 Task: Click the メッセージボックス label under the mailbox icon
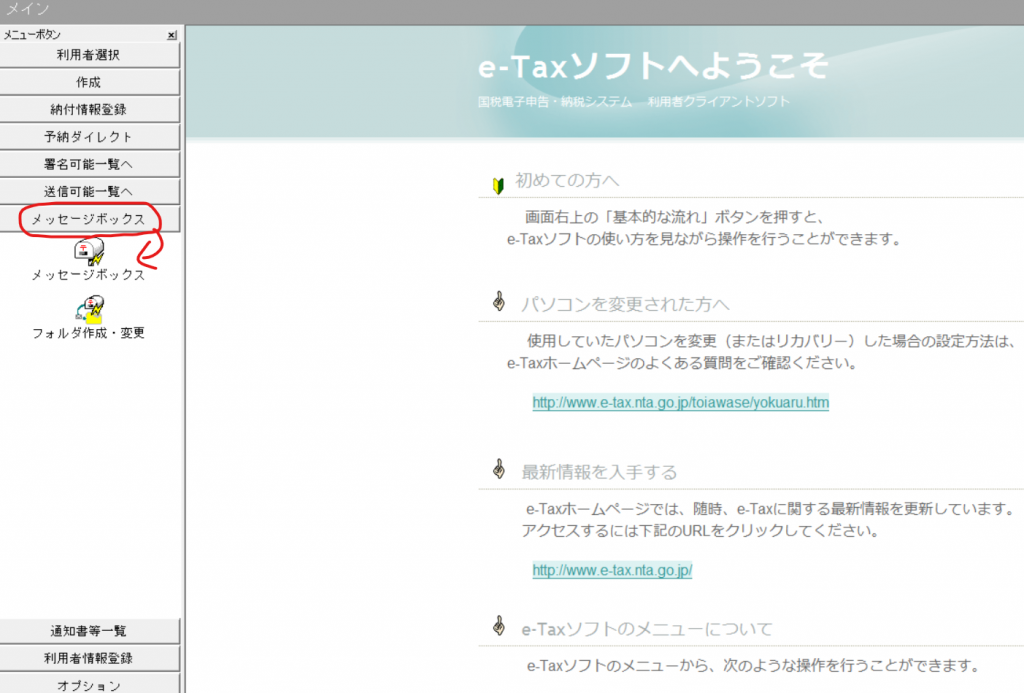click(x=89, y=275)
